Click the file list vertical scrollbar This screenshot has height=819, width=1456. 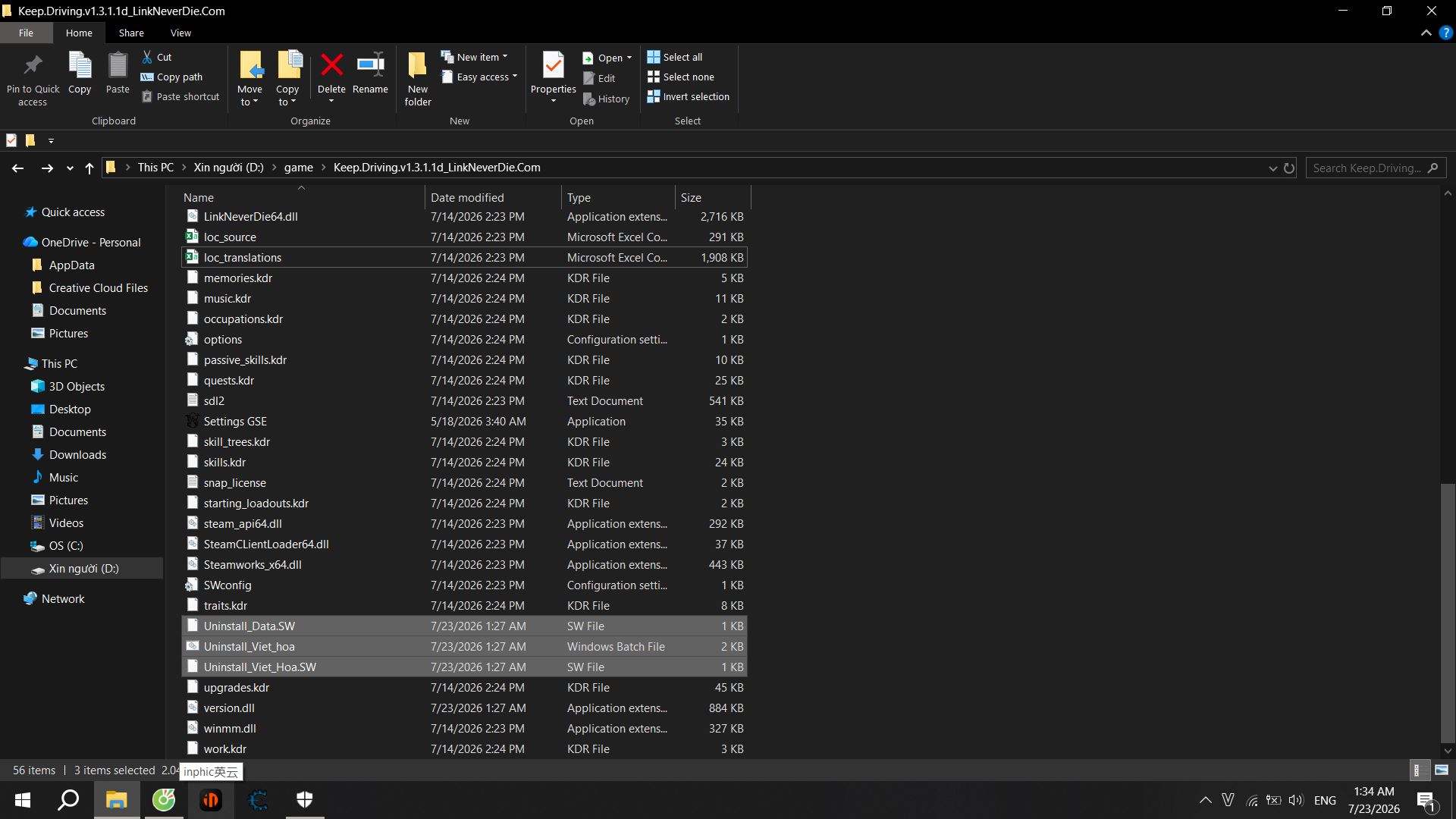tap(1448, 613)
